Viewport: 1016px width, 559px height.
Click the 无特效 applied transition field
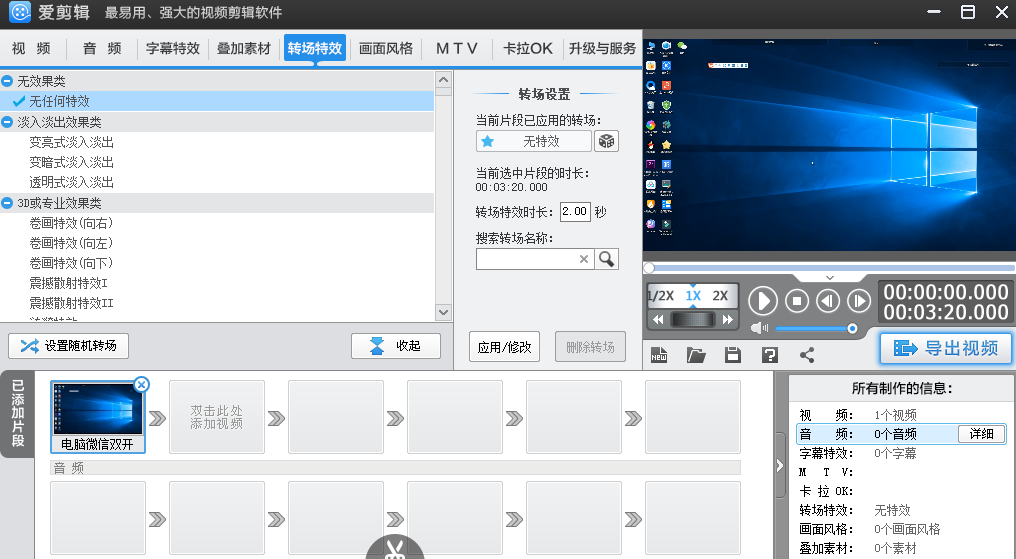pyautogui.click(x=534, y=141)
